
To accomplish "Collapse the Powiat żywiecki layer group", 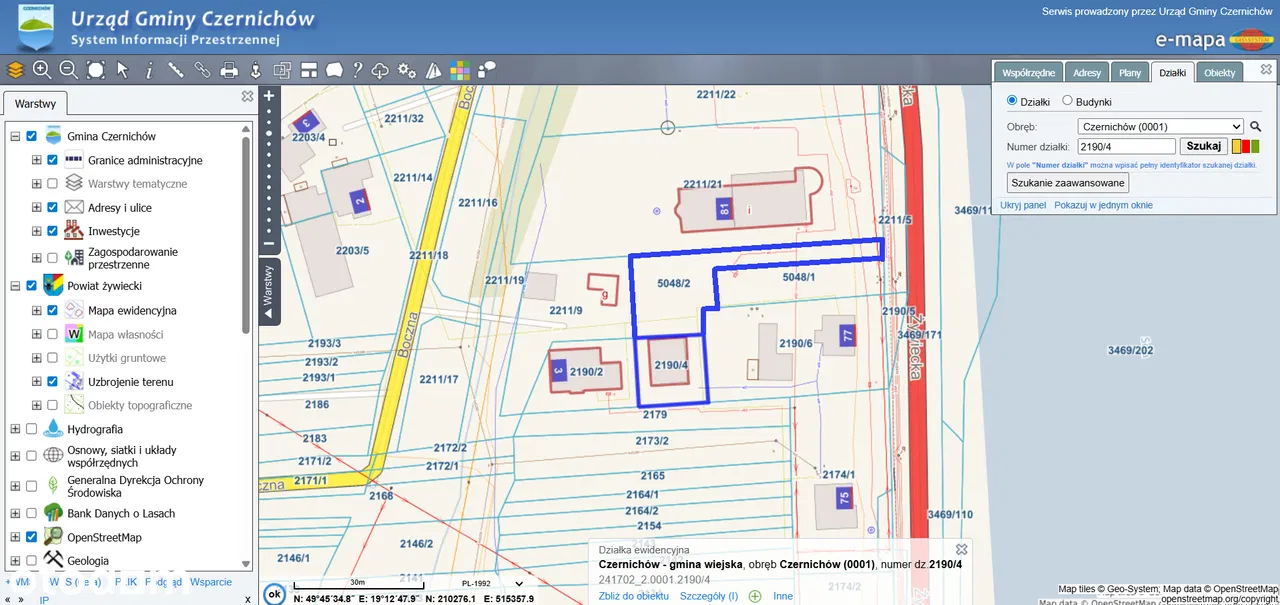I will [x=15, y=286].
